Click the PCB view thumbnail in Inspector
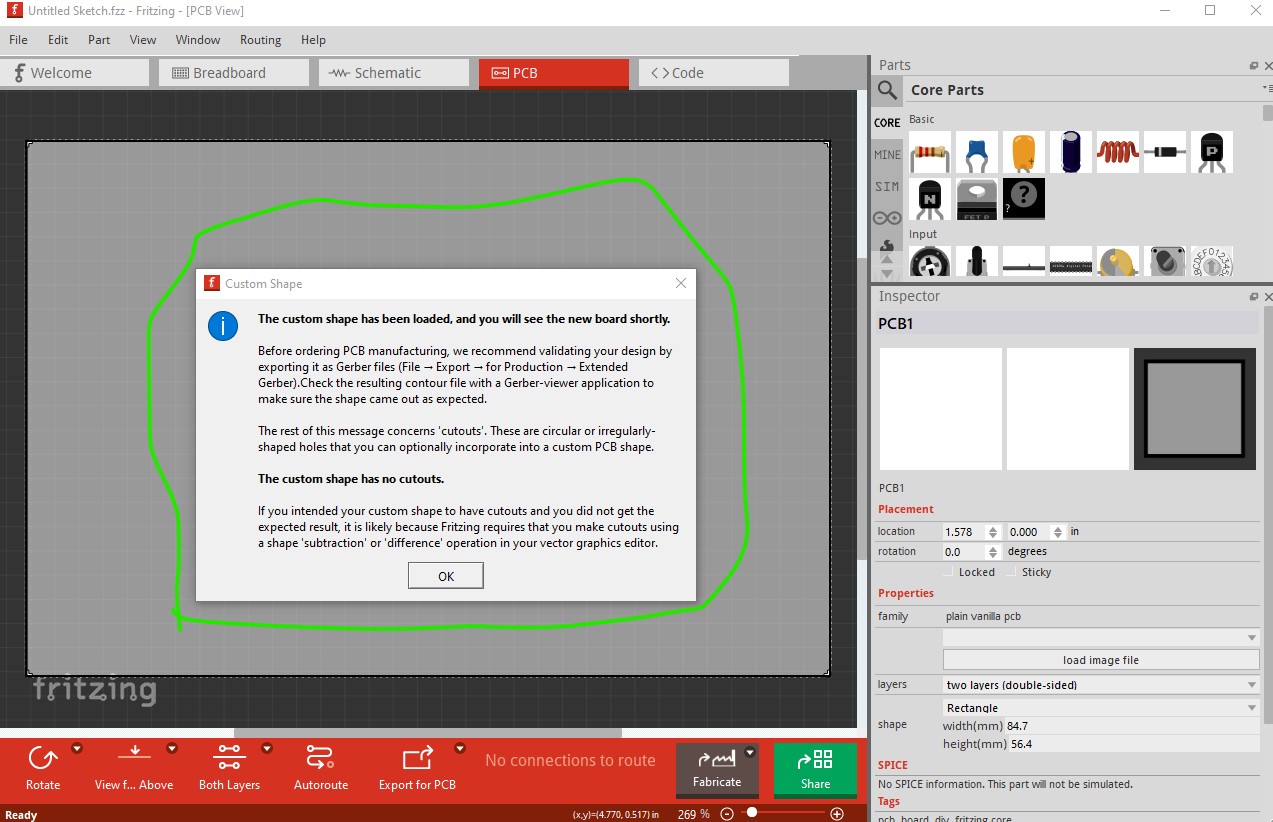The image size is (1273, 822). click(x=1194, y=409)
